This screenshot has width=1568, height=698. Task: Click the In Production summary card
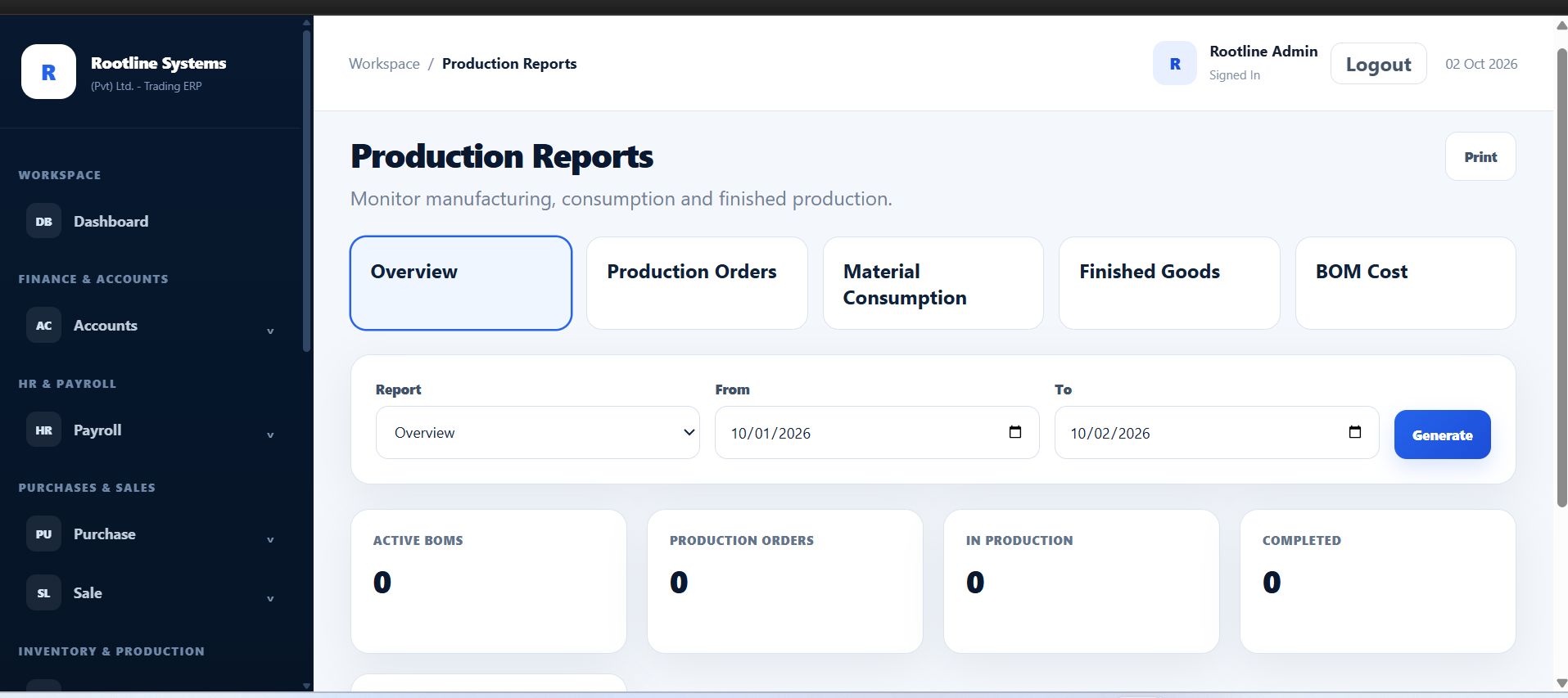1082,581
